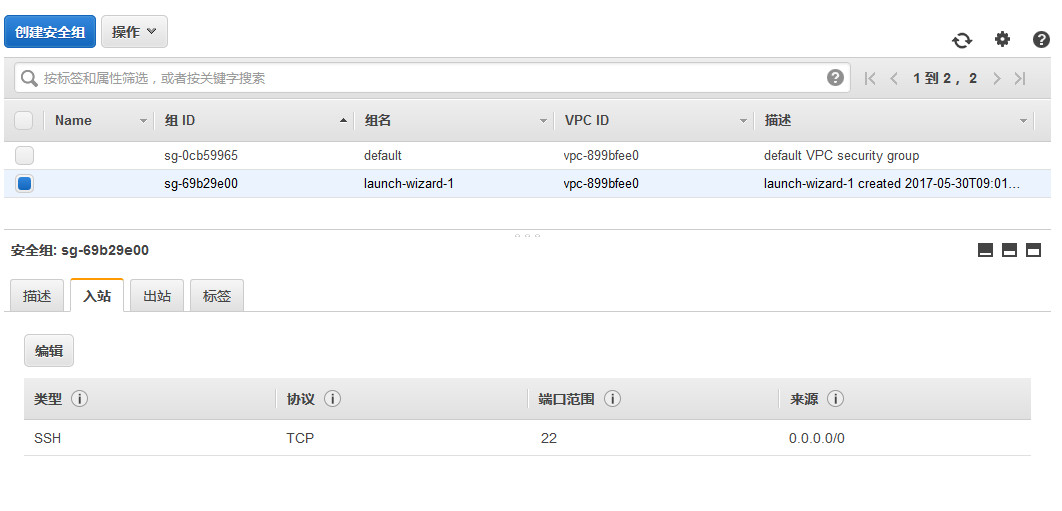Go to the last page of results
The height and width of the screenshot is (511, 1062).
tap(1020, 78)
